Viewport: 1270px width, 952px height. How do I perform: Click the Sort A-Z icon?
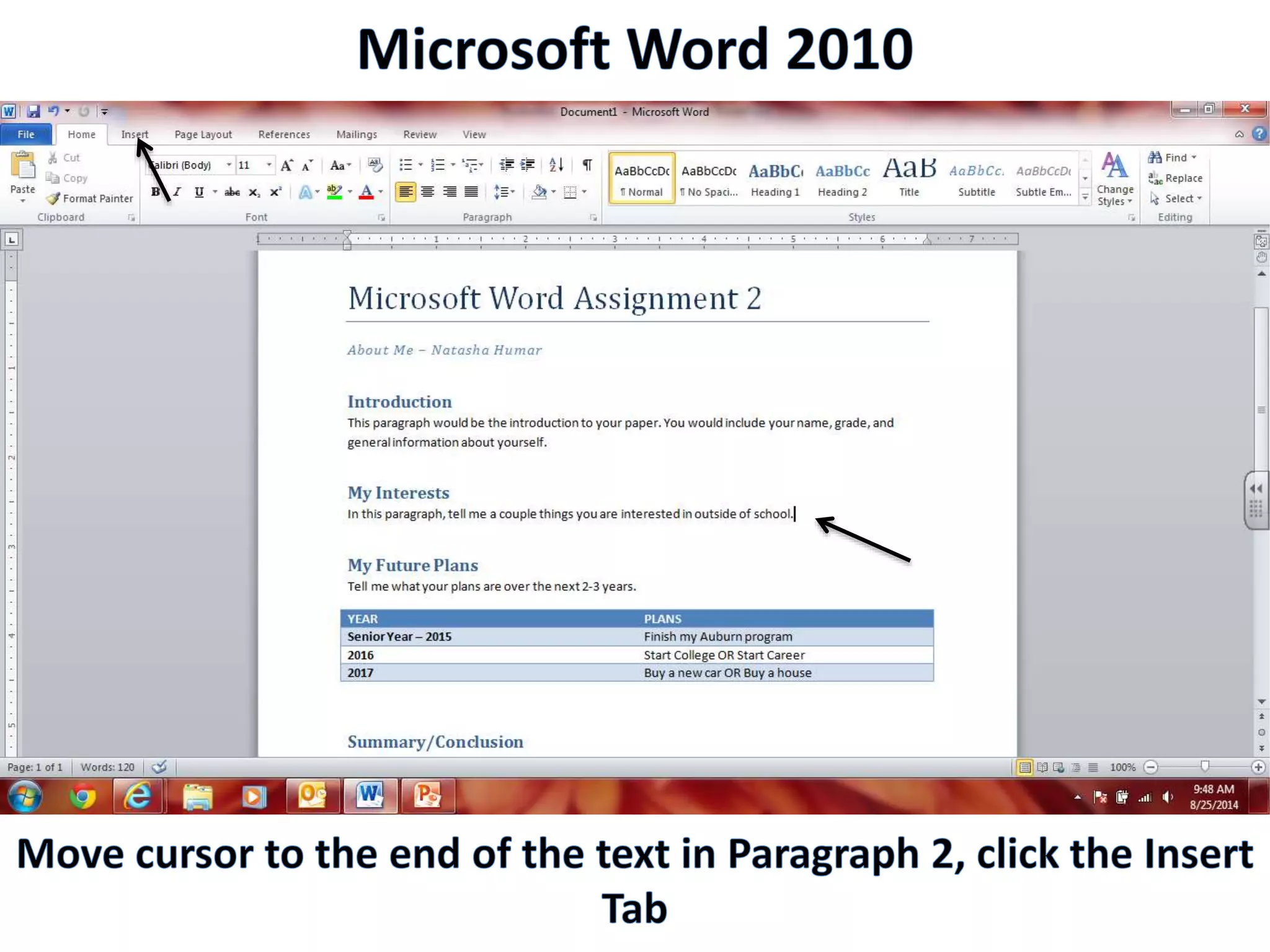point(556,165)
